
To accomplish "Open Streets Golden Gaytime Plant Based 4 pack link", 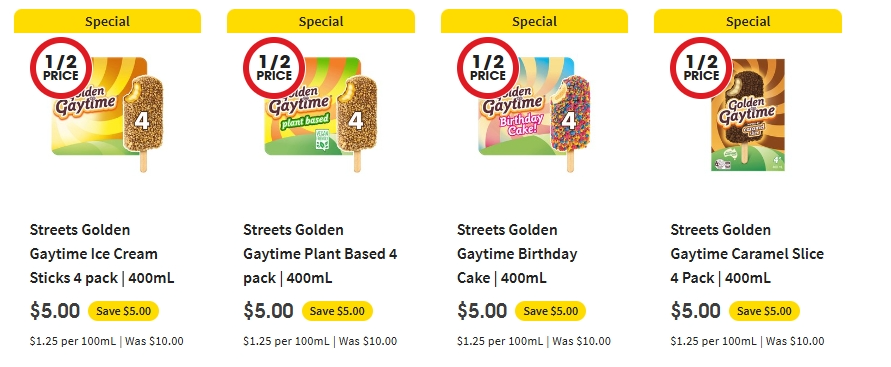I will coord(320,254).
